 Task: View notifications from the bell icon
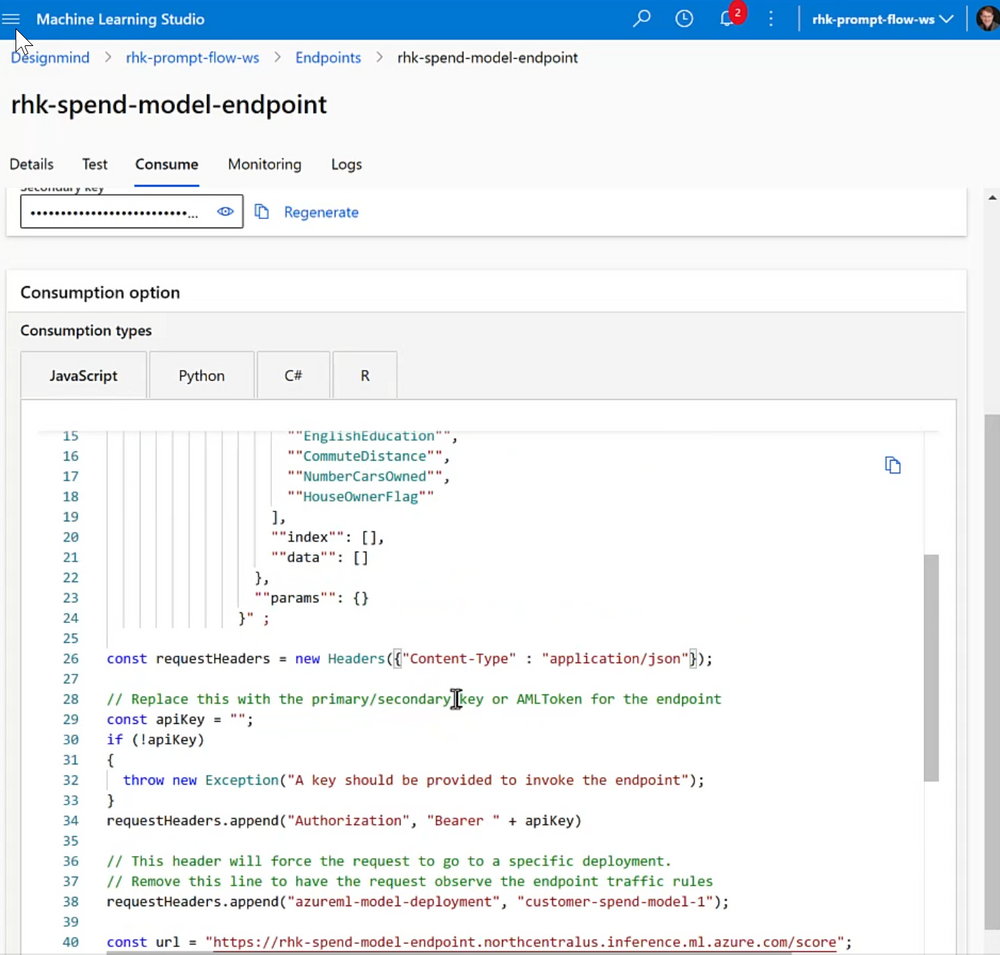(x=727, y=18)
